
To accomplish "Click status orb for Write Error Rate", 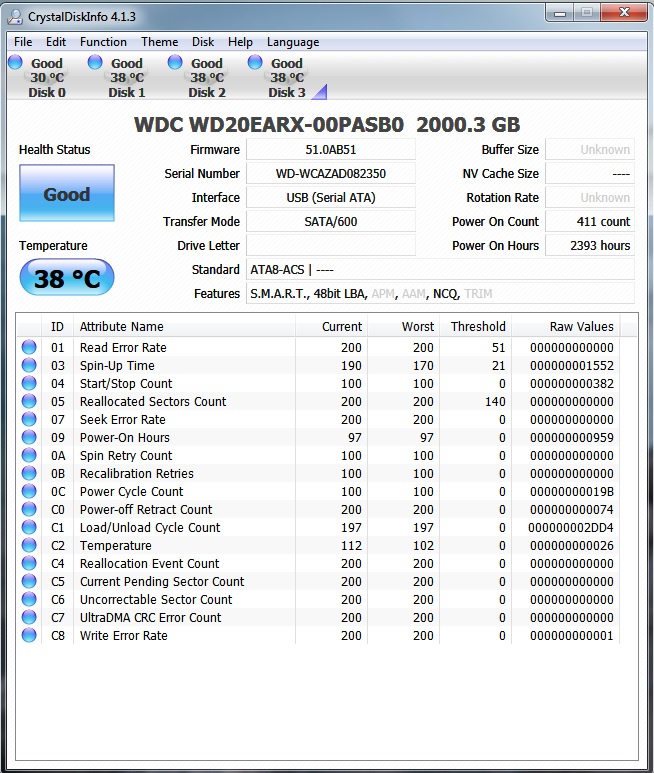I will pos(29,635).
